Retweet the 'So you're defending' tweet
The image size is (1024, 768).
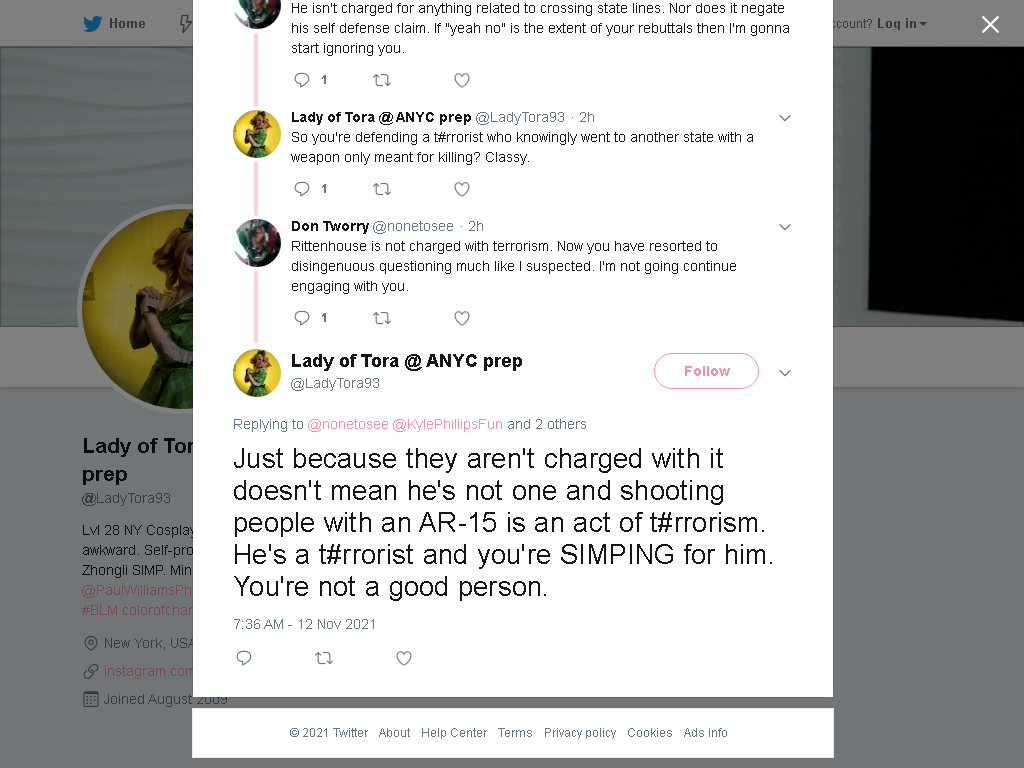click(381, 189)
